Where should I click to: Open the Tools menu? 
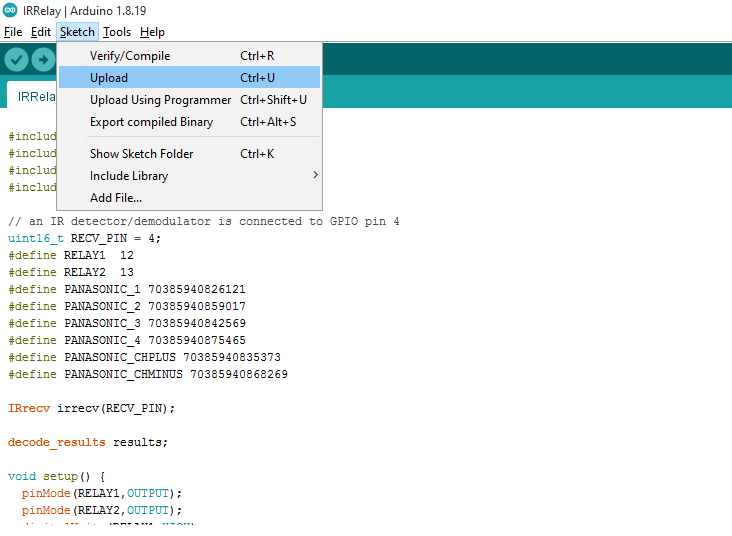[x=117, y=32]
